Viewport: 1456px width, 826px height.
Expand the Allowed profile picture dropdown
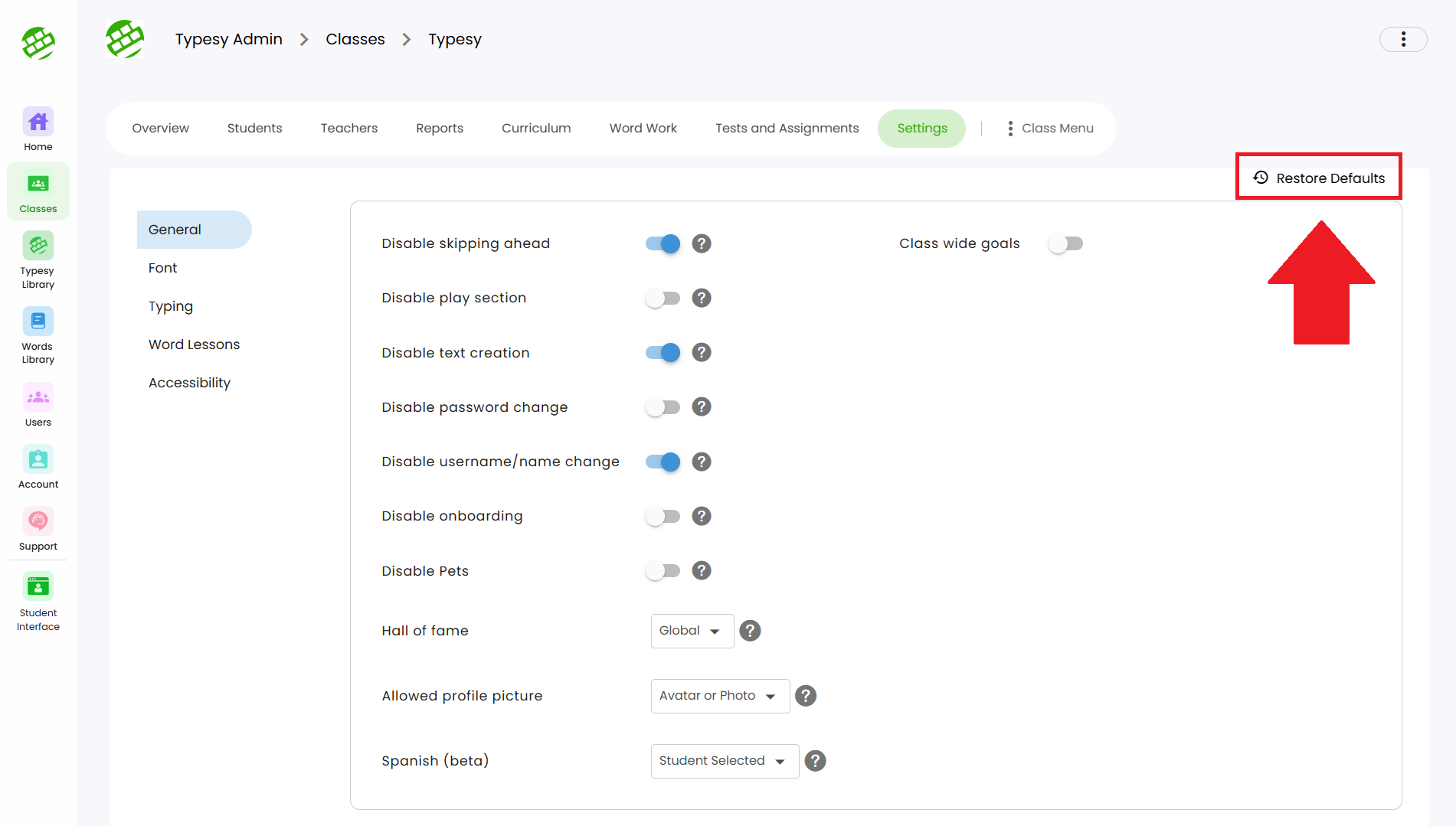coord(719,696)
